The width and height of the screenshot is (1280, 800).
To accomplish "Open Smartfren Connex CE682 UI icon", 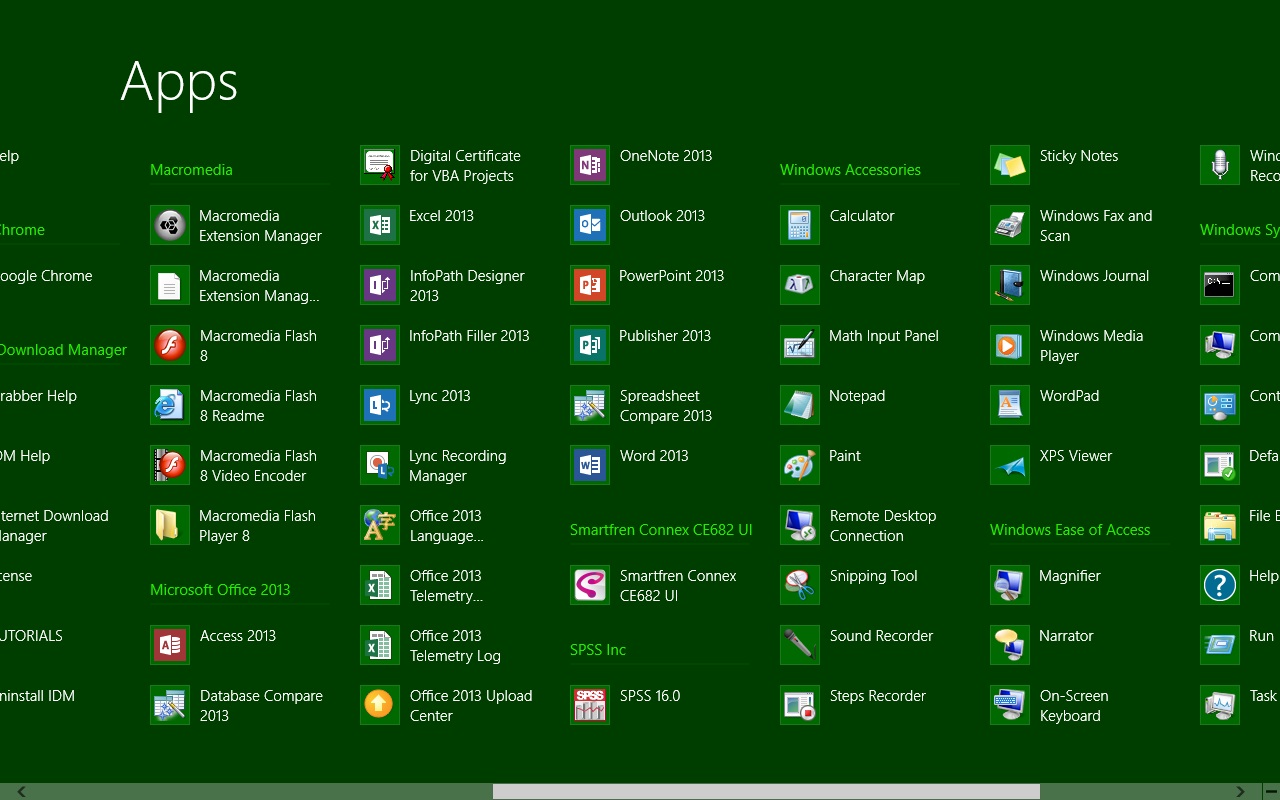I will [590, 585].
